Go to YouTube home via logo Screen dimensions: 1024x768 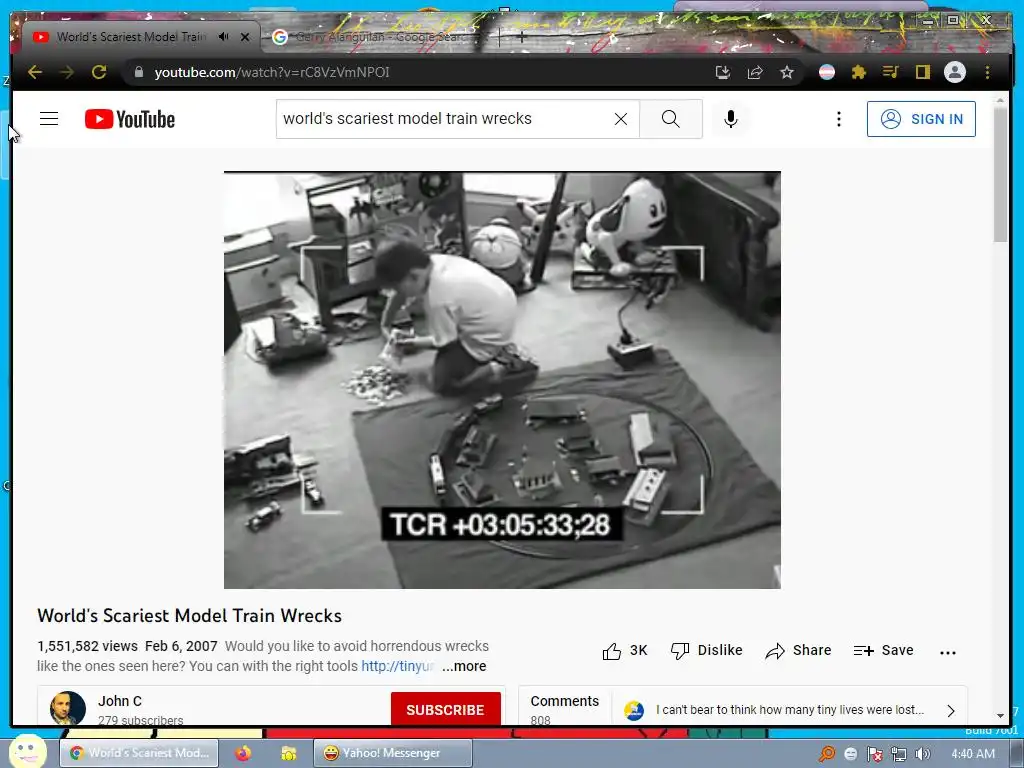click(130, 119)
